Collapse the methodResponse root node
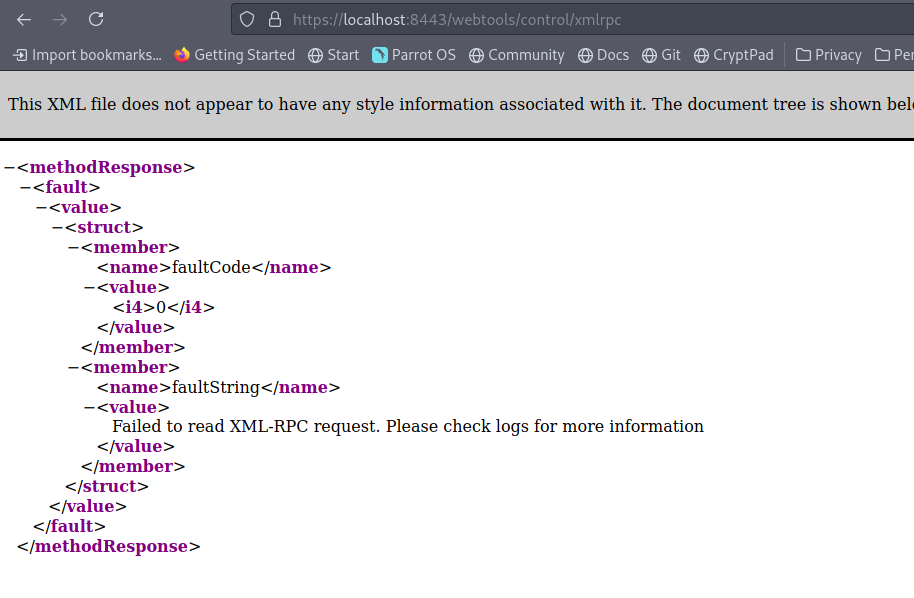Viewport: 914px width, 598px height. coord(9,168)
